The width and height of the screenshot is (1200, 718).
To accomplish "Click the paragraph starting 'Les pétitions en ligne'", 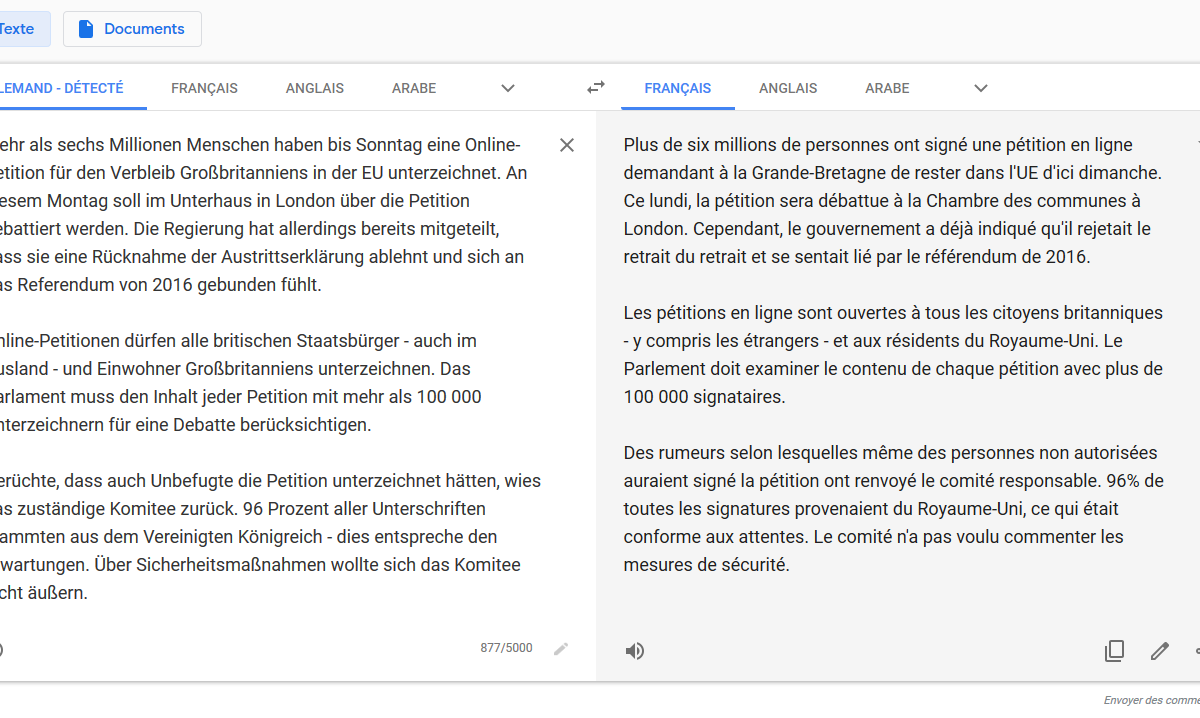I will (893, 355).
